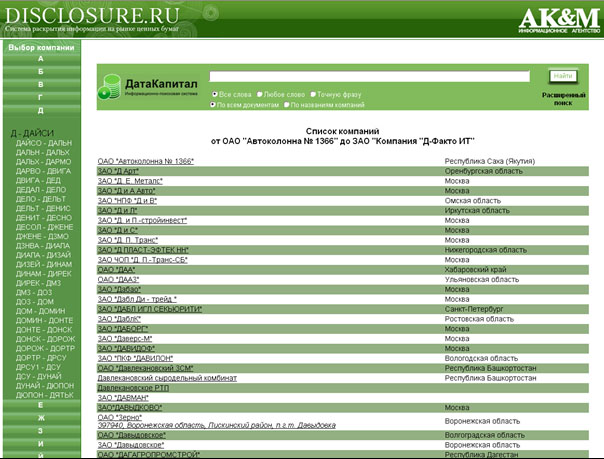Collapse letter Д in company selector
Image resolution: width=604 pixels, height=459 pixels.
pyautogui.click(x=41, y=111)
